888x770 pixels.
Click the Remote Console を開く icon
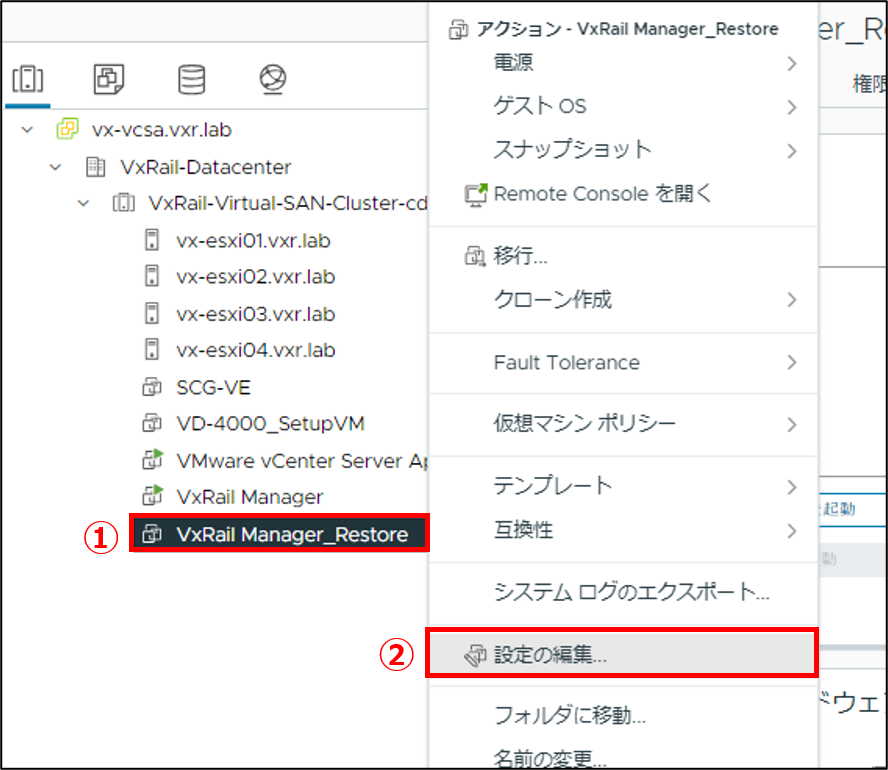(476, 195)
